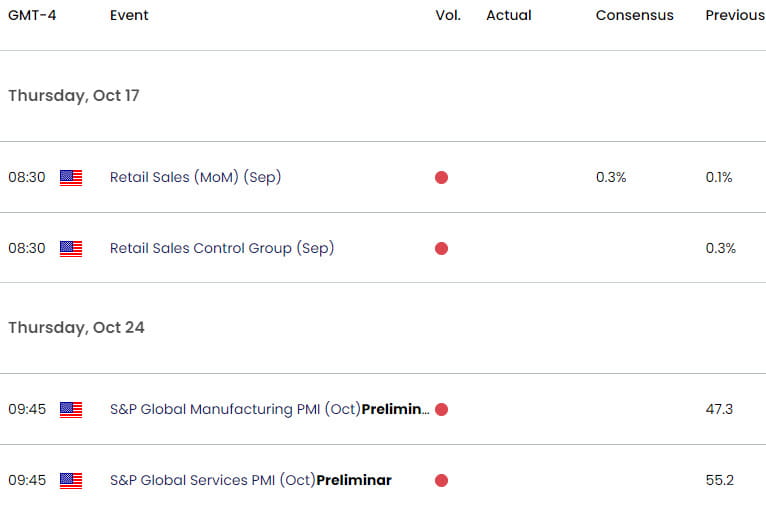766x511 pixels.
Task: Click the Consensus column header
Action: coord(634,16)
